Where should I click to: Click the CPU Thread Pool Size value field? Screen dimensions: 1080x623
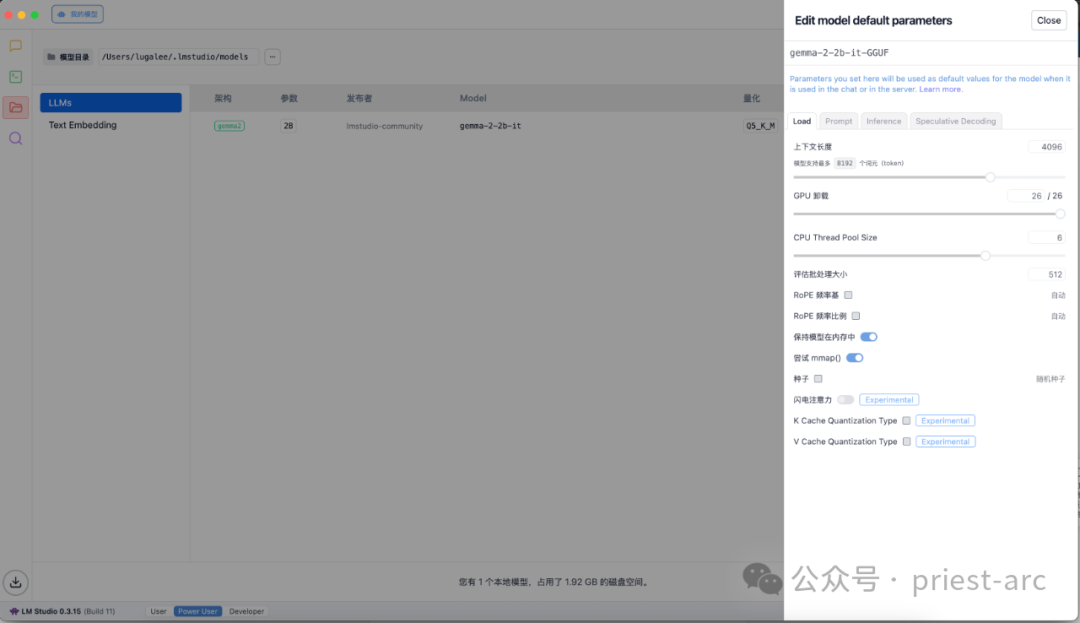tap(1046, 237)
